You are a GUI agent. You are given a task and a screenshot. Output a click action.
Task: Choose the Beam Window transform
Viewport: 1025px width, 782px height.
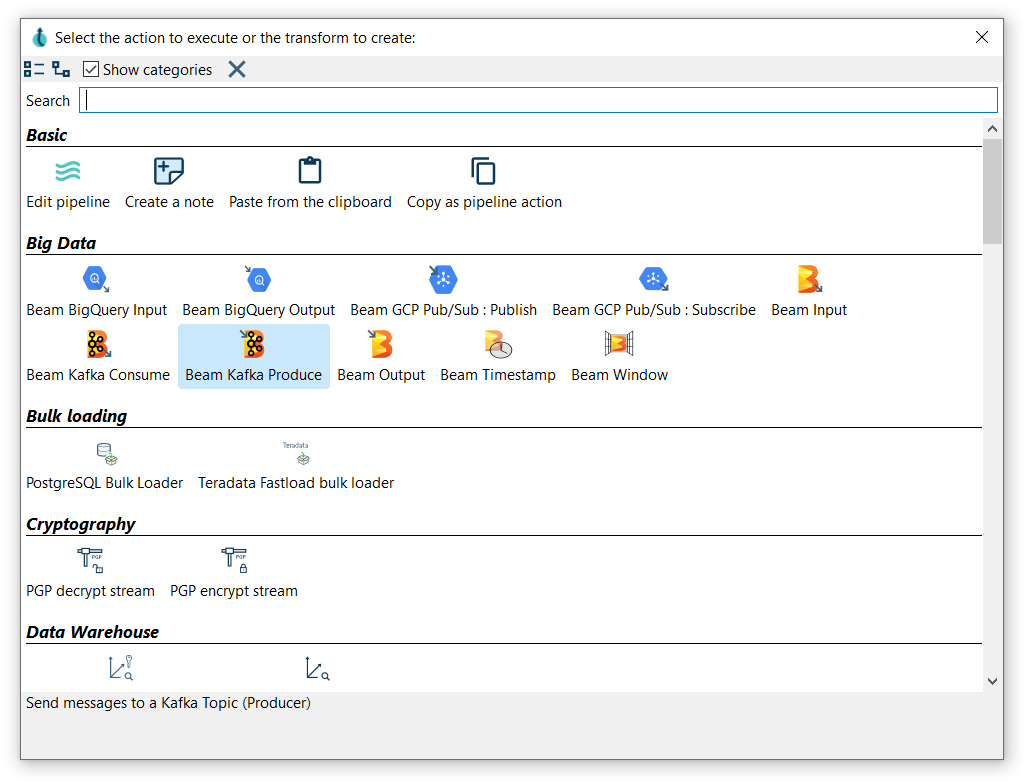click(x=619, y=356)
